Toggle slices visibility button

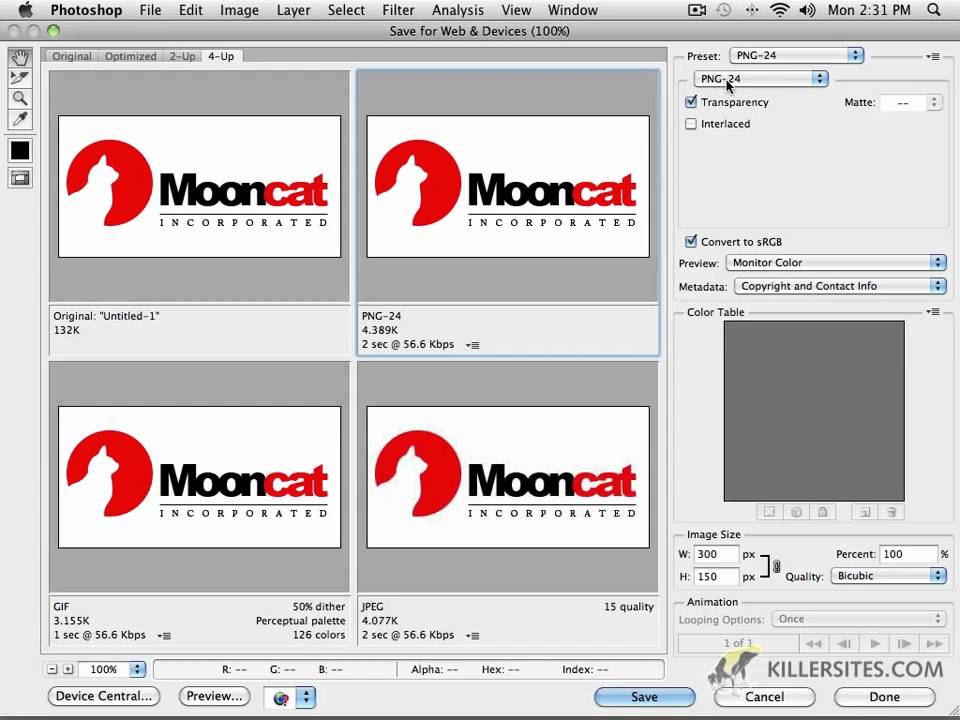pyautogui.click(x=20, y=178)
